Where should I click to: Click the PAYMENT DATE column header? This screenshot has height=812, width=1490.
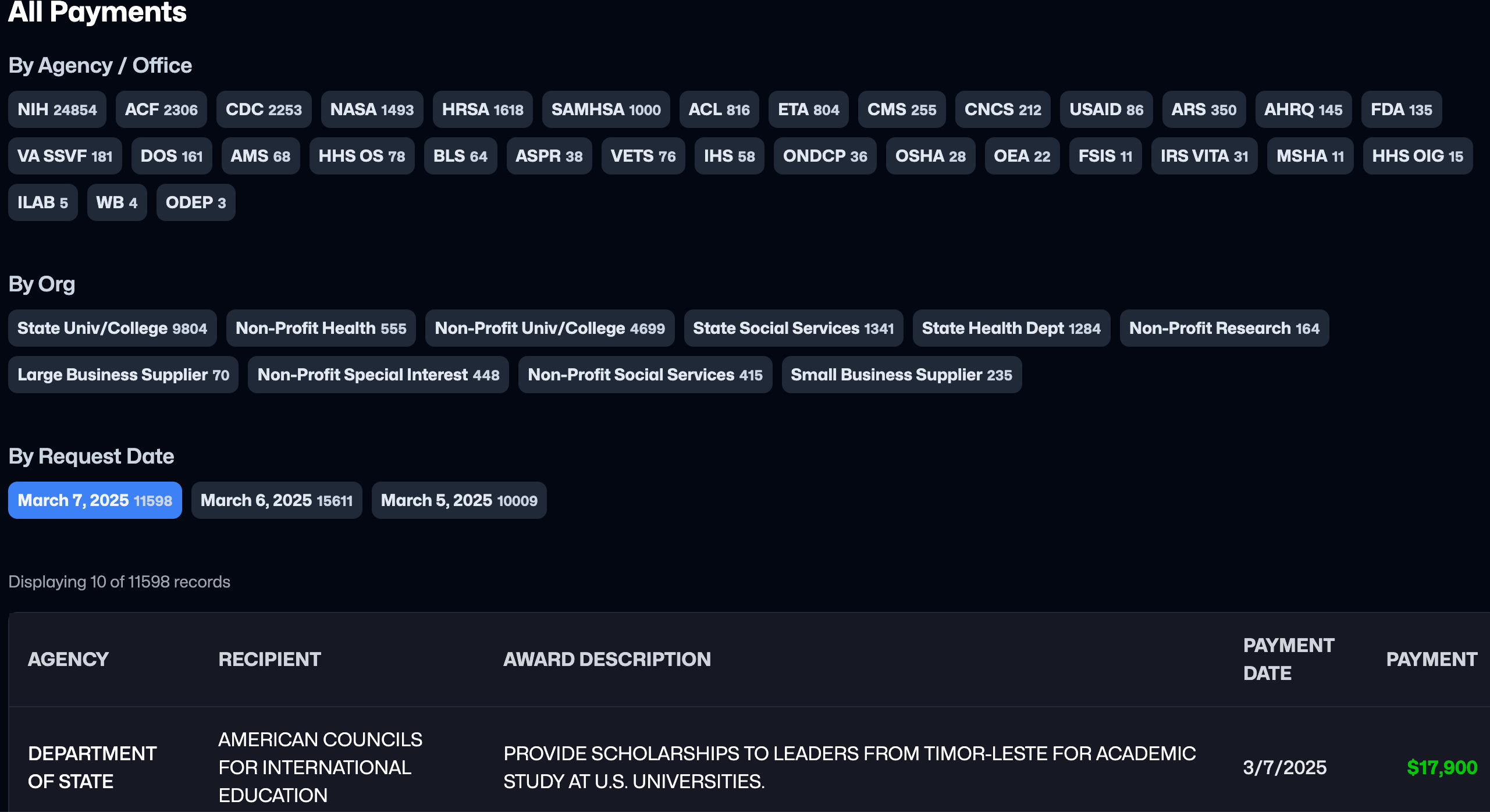click(x=1289, y=659)
